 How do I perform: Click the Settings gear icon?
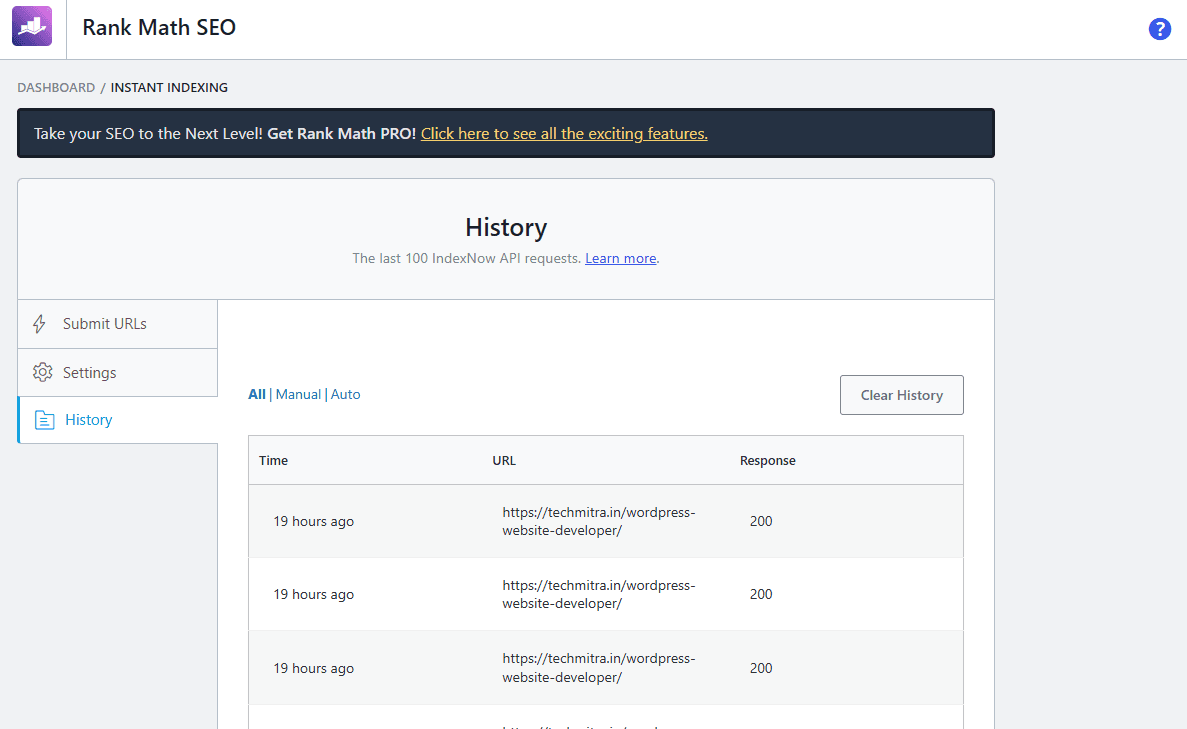point(42,372)
